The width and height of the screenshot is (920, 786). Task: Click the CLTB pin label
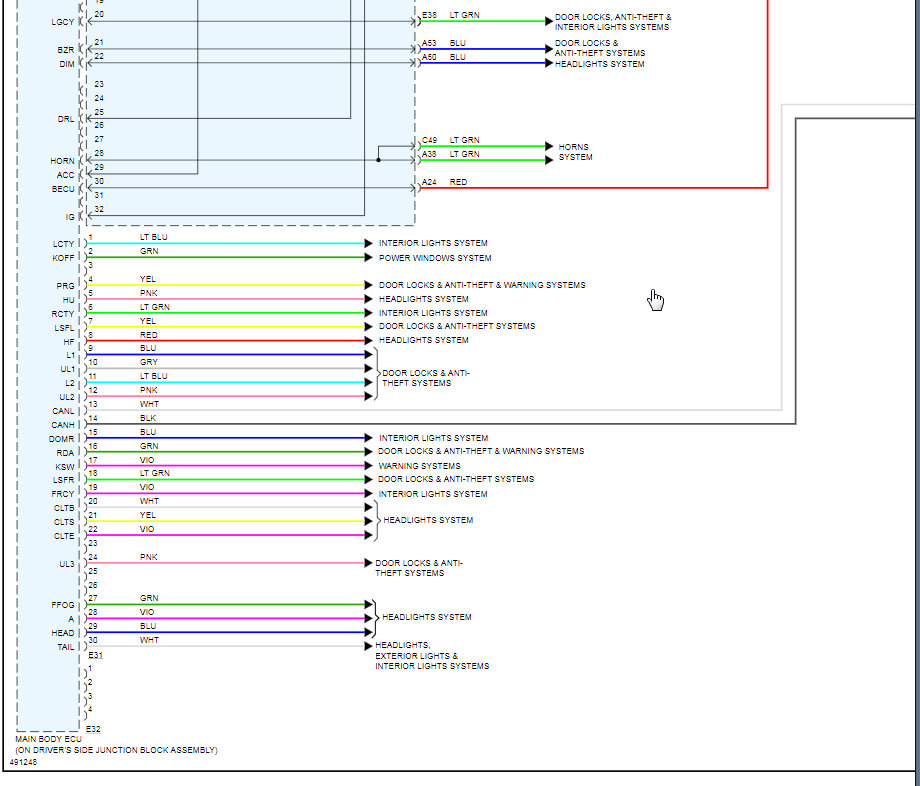(x=64, y=509)
